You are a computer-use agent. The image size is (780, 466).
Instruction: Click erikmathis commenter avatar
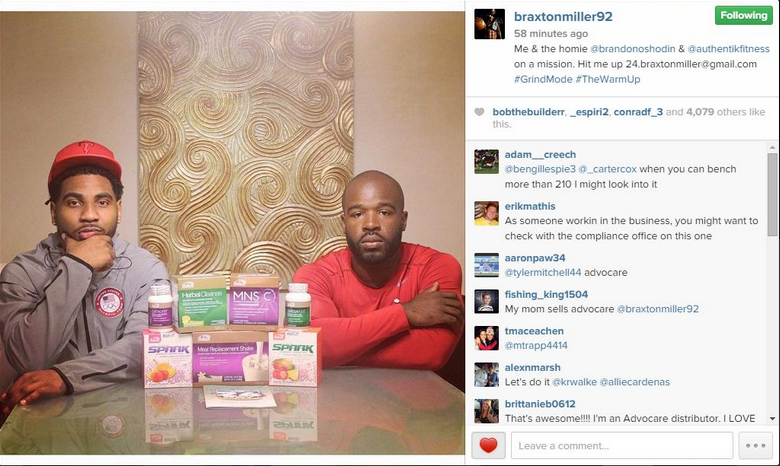[x=487, y=213]
